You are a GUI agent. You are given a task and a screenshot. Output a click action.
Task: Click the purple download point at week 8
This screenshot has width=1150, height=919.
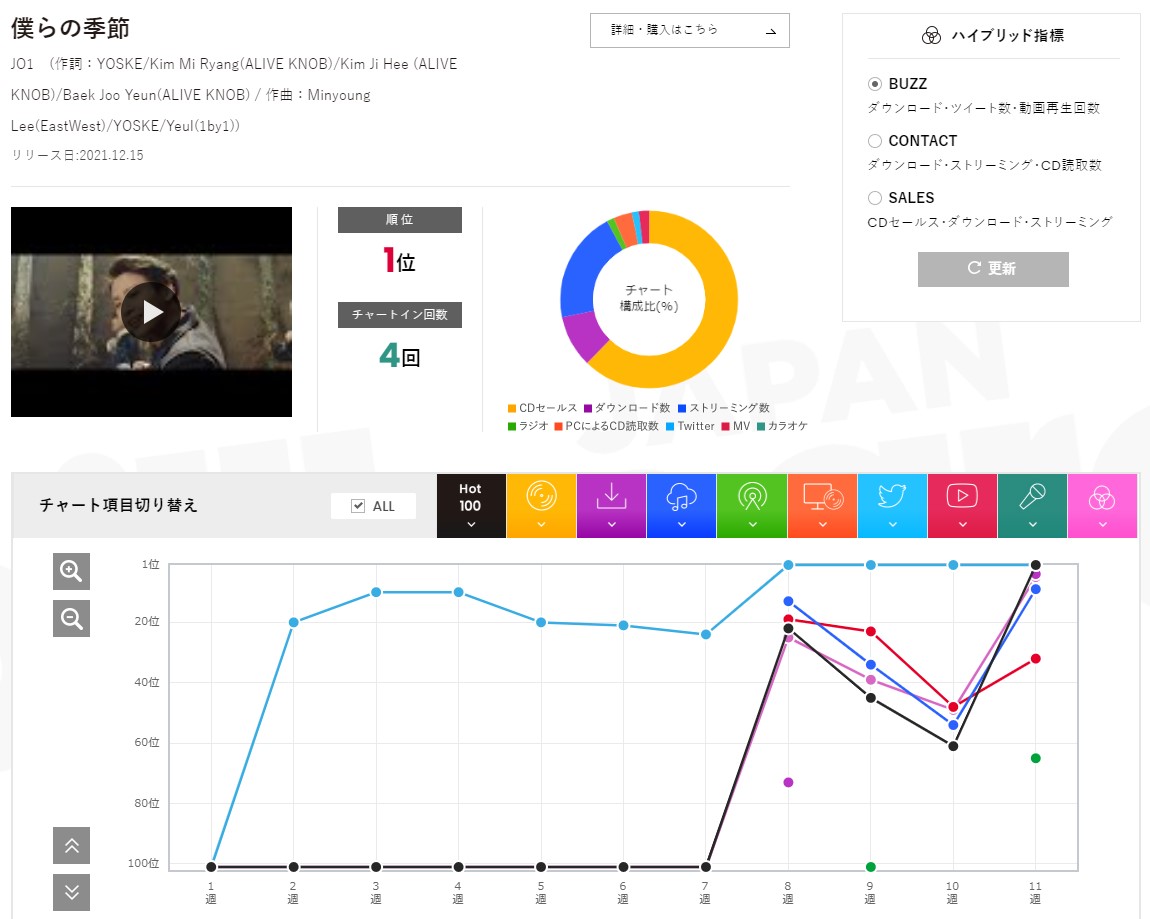tap(788, 783)
